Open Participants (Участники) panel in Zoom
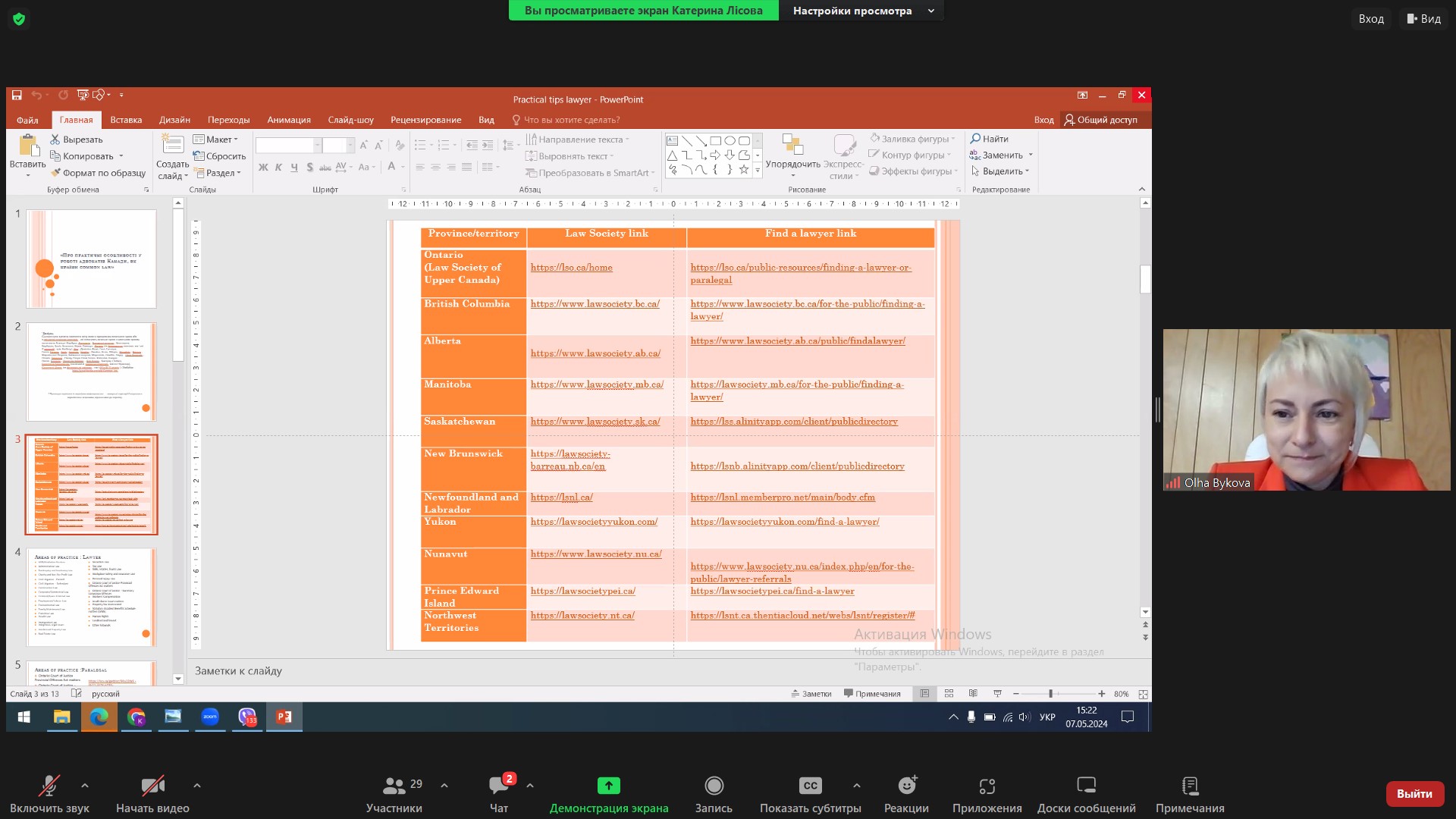Image resolution: width=1456 pixels, height=819 pixels. [394, 794]
